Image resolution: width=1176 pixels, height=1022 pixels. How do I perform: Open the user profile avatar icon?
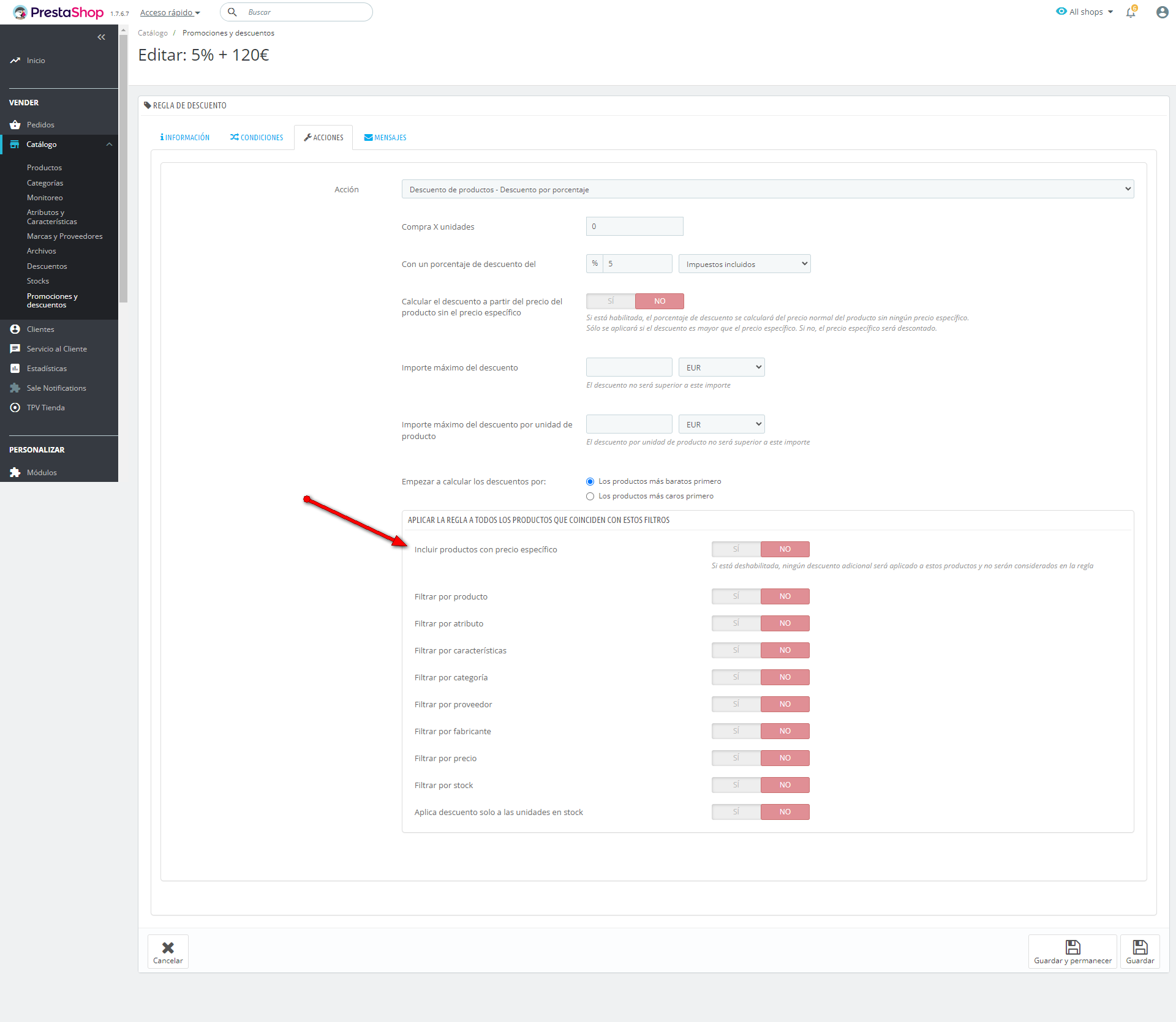point(1162,12)
